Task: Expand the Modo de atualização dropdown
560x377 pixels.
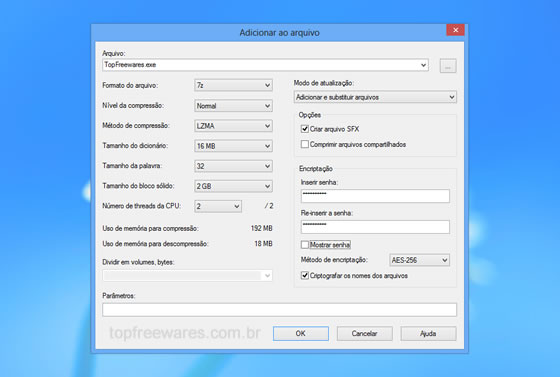Action: click(375, 97)
